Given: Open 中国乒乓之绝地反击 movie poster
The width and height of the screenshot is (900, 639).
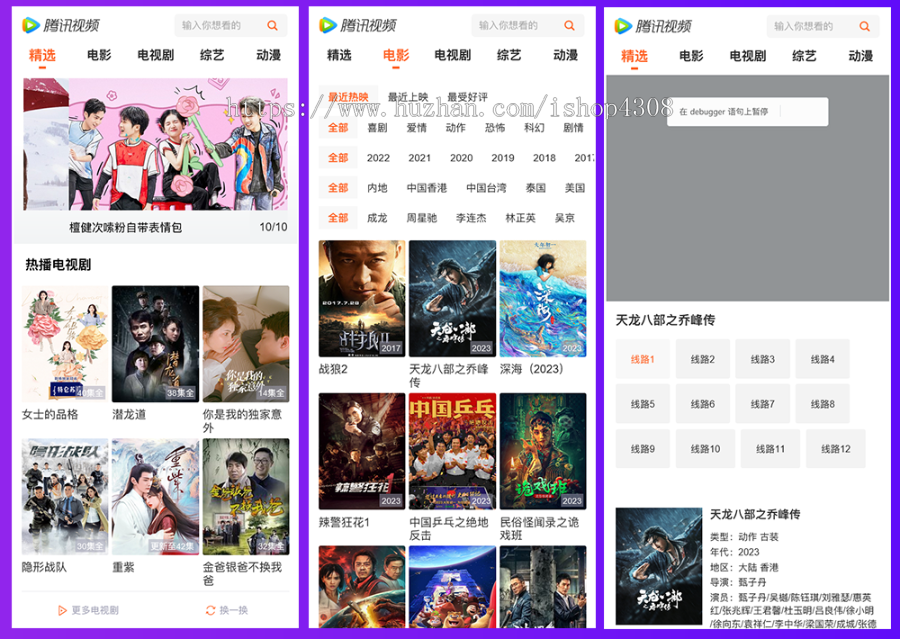Looking at the screenshot, I should pos(452,451).
